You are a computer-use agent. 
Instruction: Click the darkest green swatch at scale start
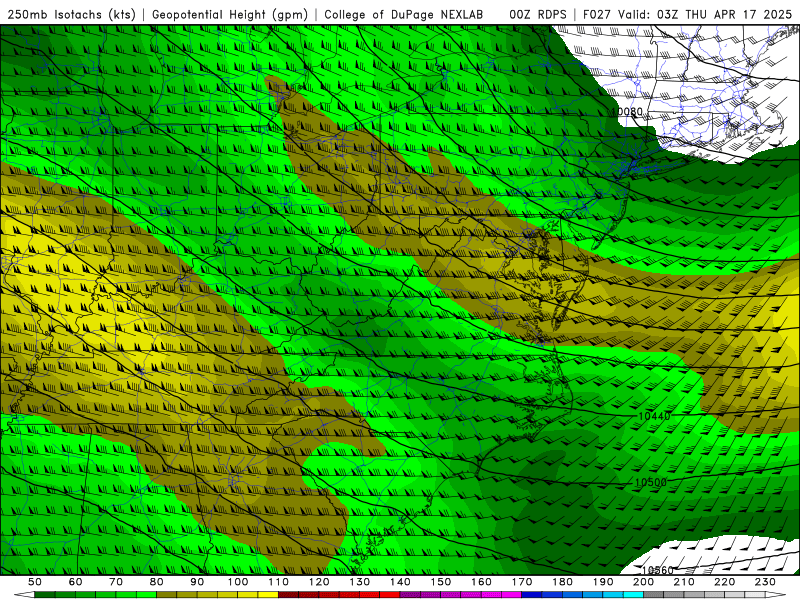[44, 595]
